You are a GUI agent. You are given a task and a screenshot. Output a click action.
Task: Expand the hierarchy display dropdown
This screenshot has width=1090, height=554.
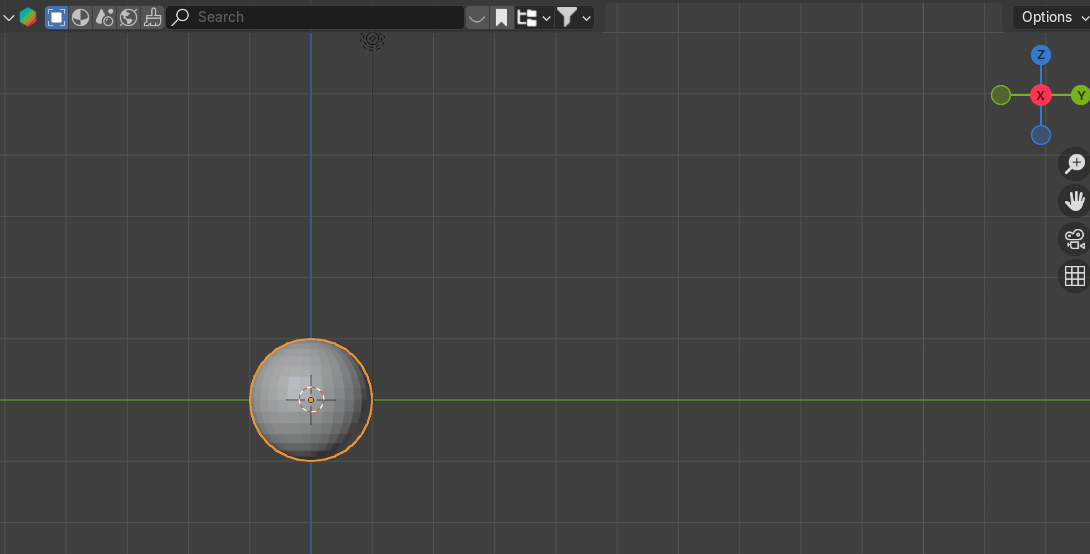point(534,17)
